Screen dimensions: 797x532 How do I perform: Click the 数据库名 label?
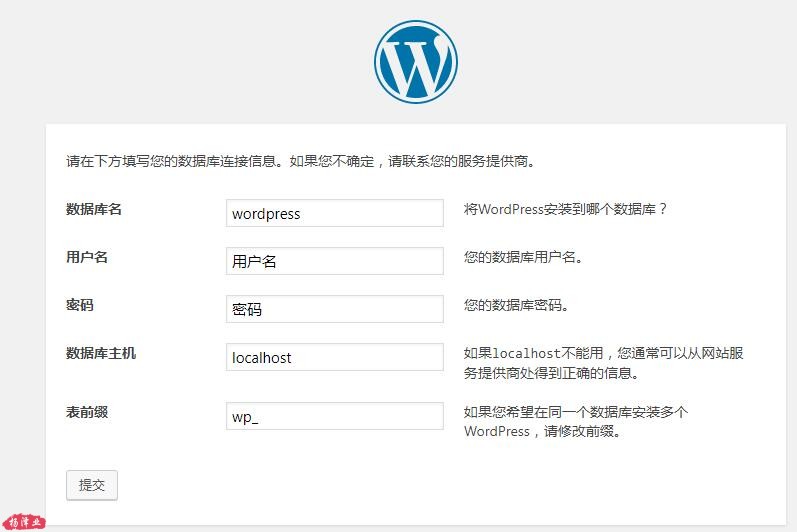(x=94, y=209)
